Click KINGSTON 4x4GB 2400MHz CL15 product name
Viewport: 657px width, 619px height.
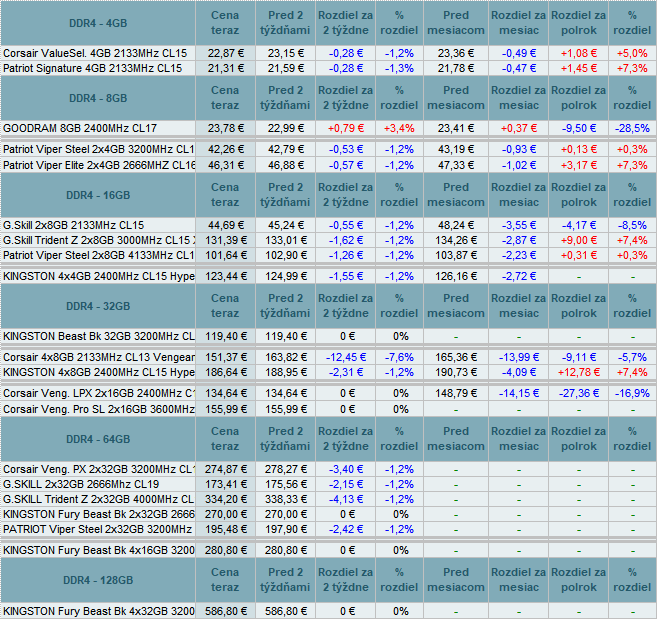coord(99,276)
